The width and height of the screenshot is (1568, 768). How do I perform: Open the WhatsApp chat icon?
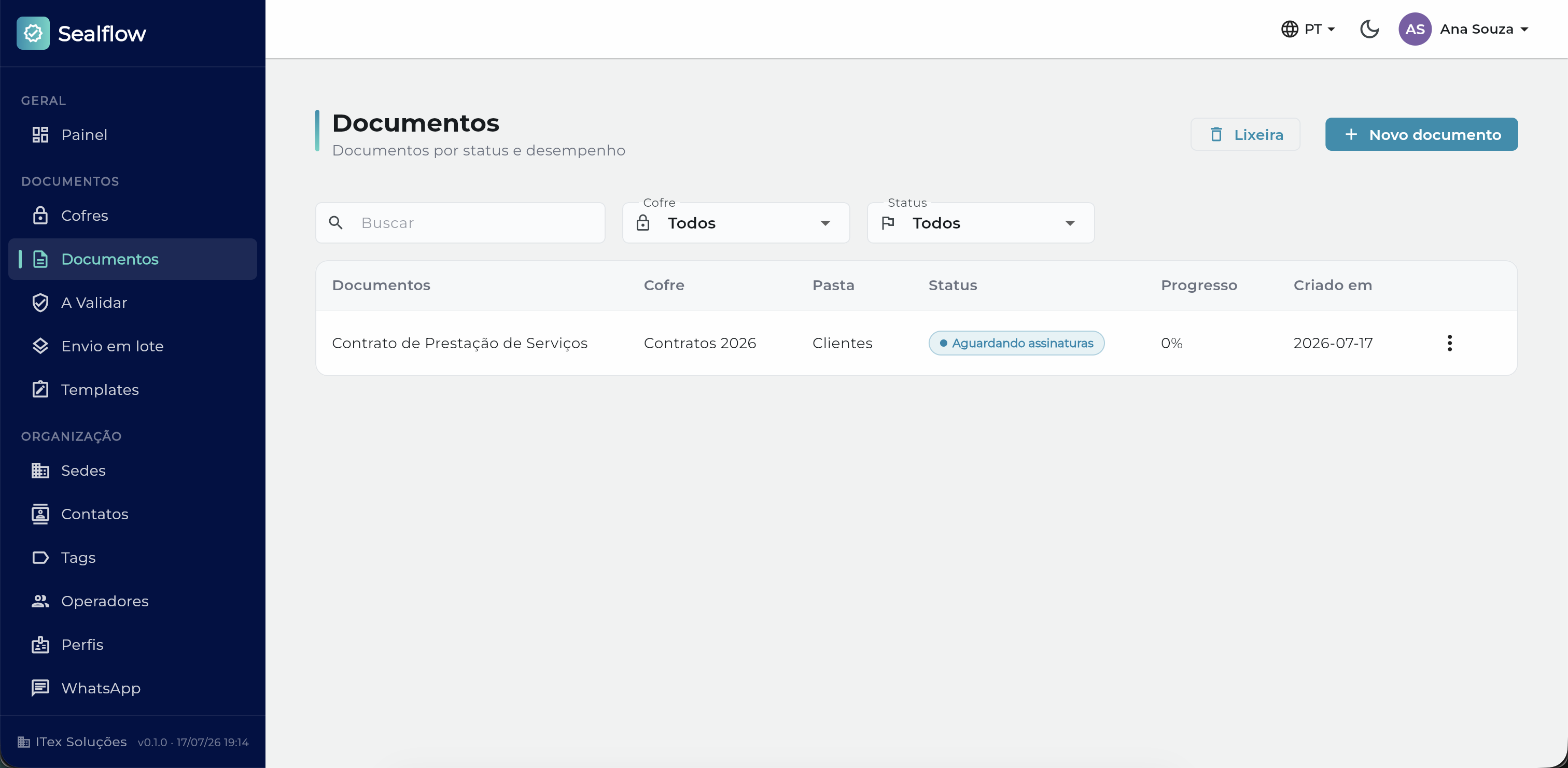tap(40, 688)
